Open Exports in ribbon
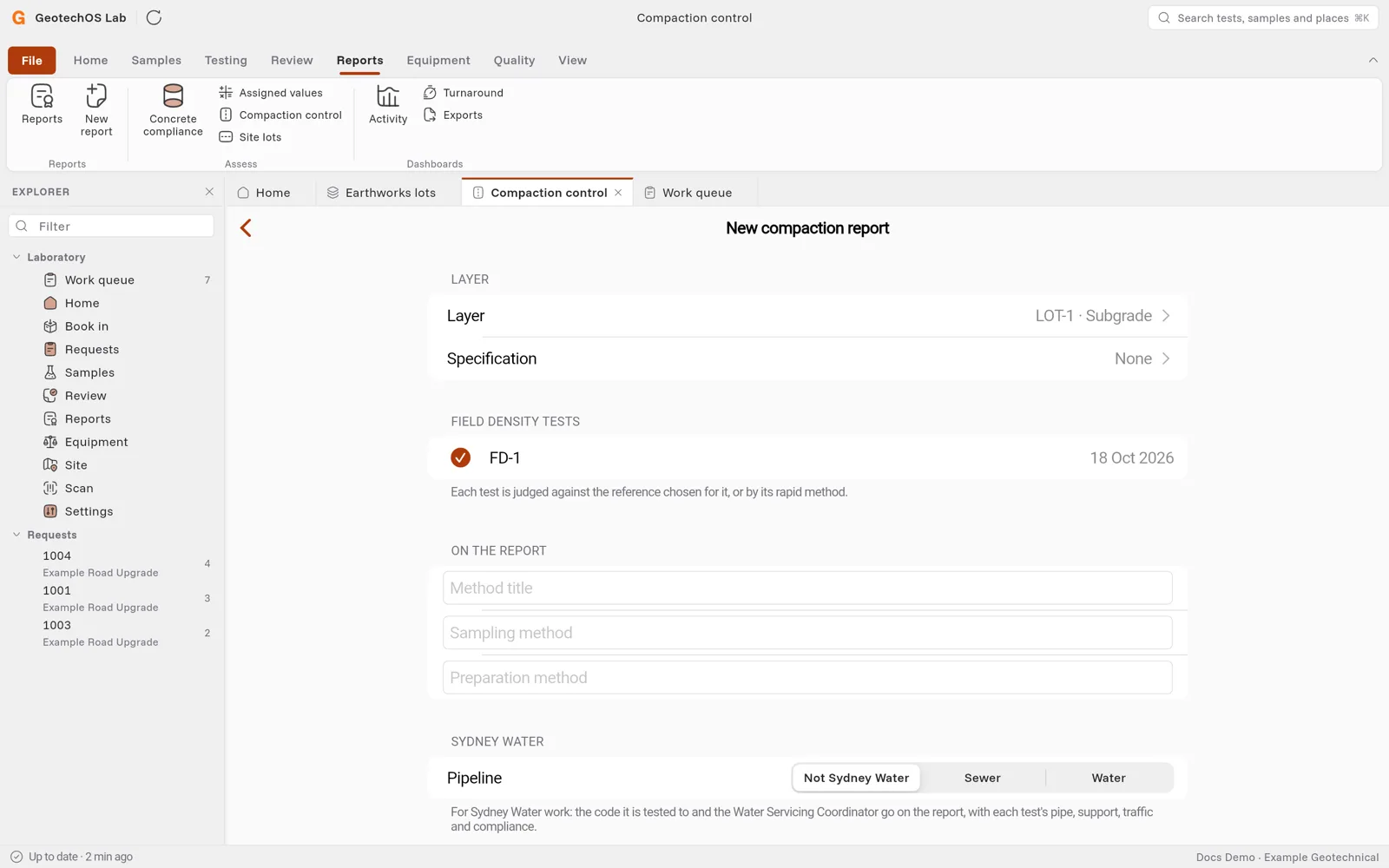1389x868 pixels. (x=453, y=115)
